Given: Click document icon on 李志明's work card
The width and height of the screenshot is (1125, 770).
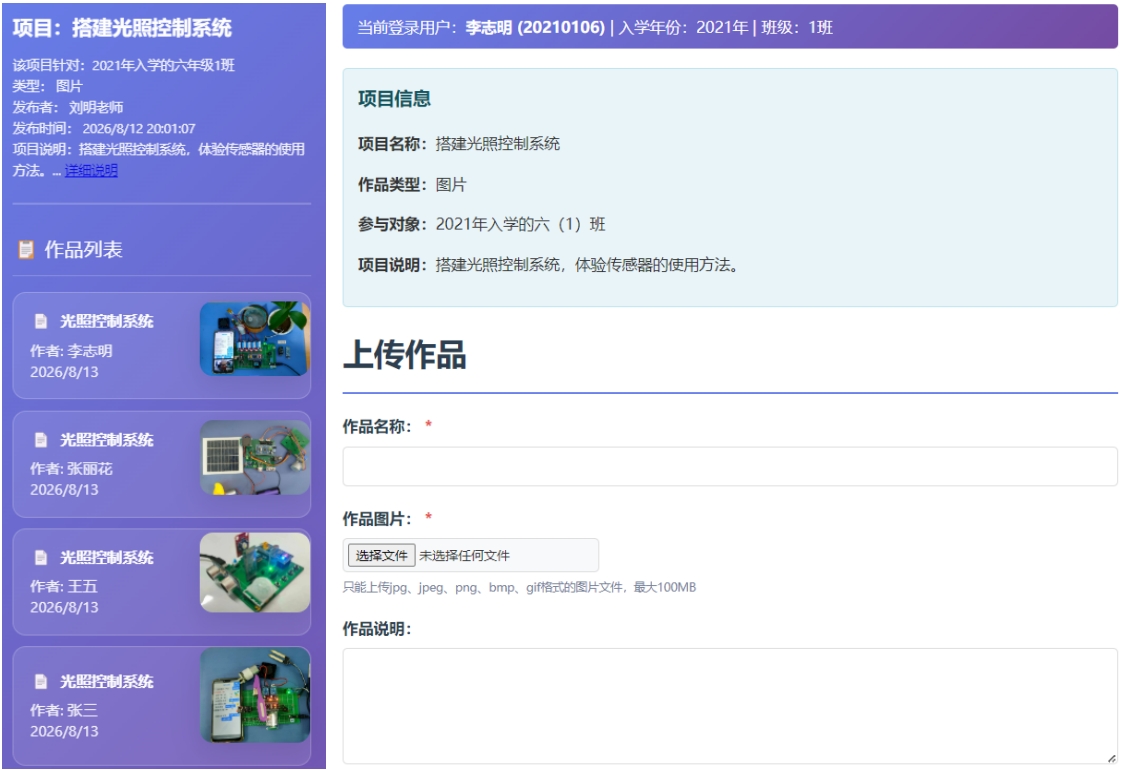Looking at the screenshot, I should [41, 321].
